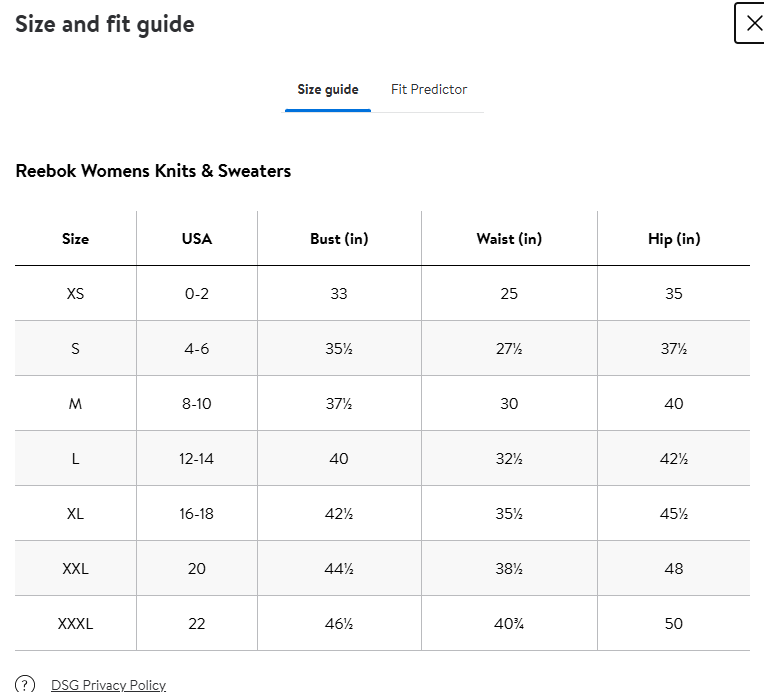Click the 12-14 USA size cell
Screen dimensions: 764x692
197,459
